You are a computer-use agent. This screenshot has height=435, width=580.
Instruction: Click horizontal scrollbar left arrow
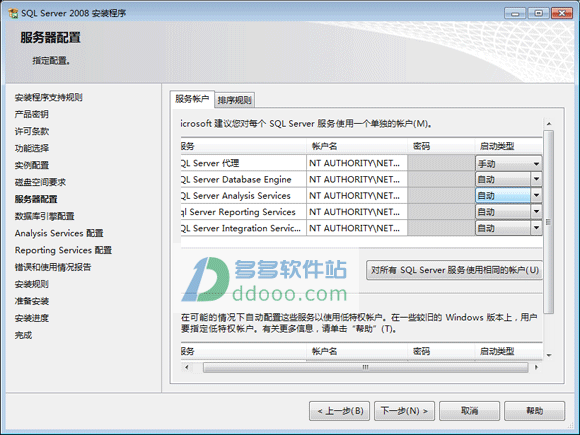(x=187, y=367)
